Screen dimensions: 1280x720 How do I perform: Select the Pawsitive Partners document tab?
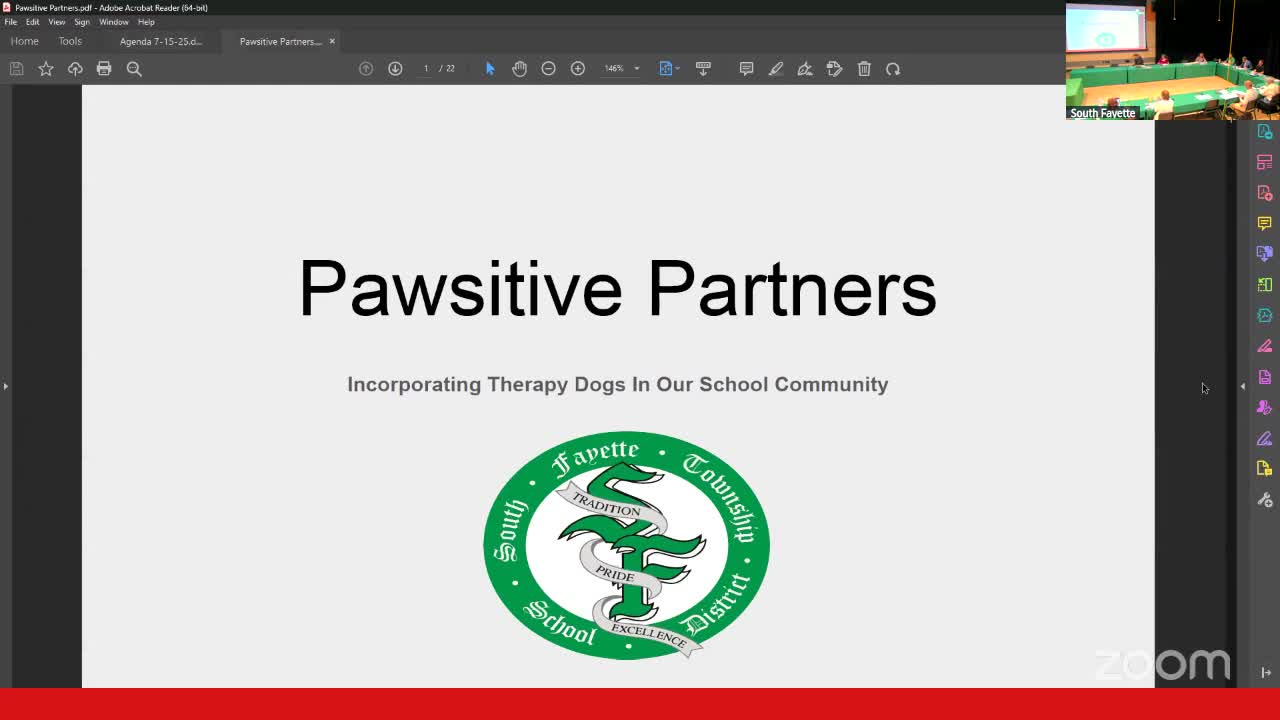click(280, 41)
